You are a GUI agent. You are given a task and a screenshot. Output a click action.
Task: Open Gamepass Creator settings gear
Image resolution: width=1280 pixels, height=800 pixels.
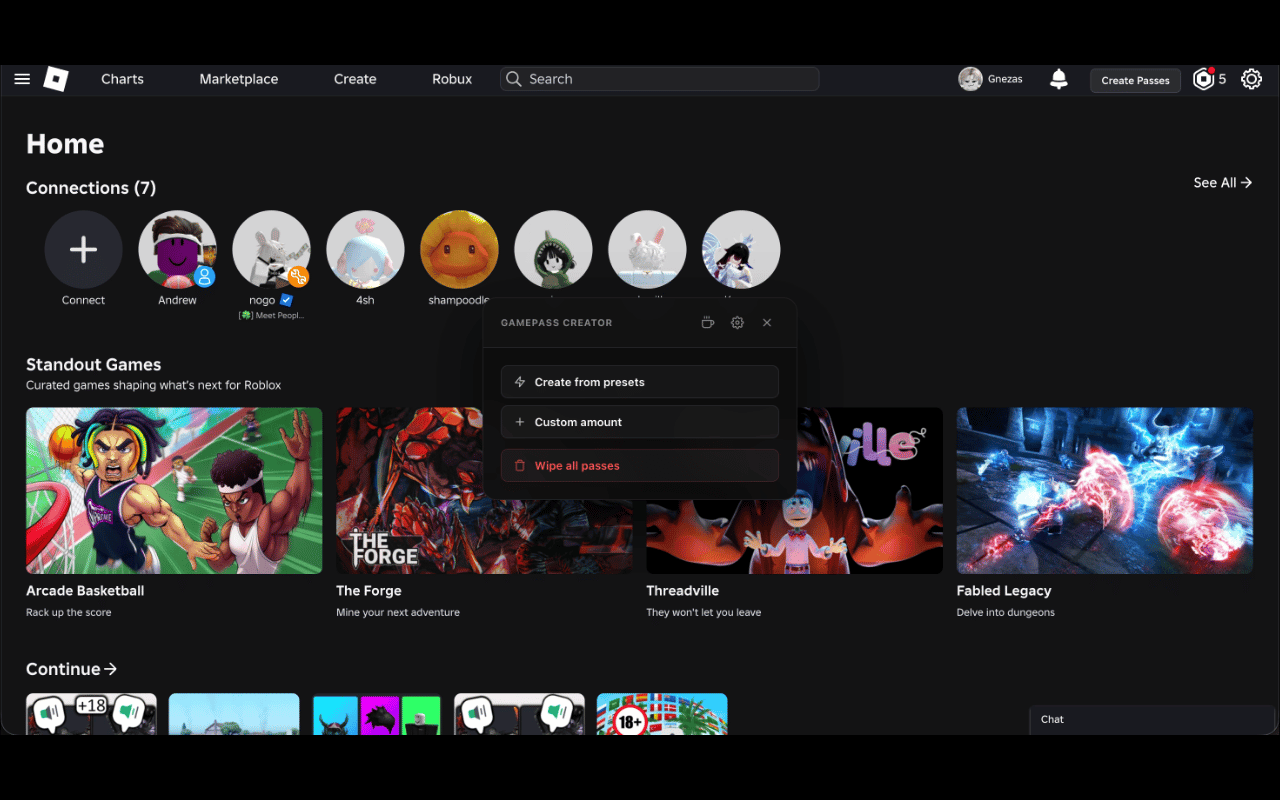point(737,323)
